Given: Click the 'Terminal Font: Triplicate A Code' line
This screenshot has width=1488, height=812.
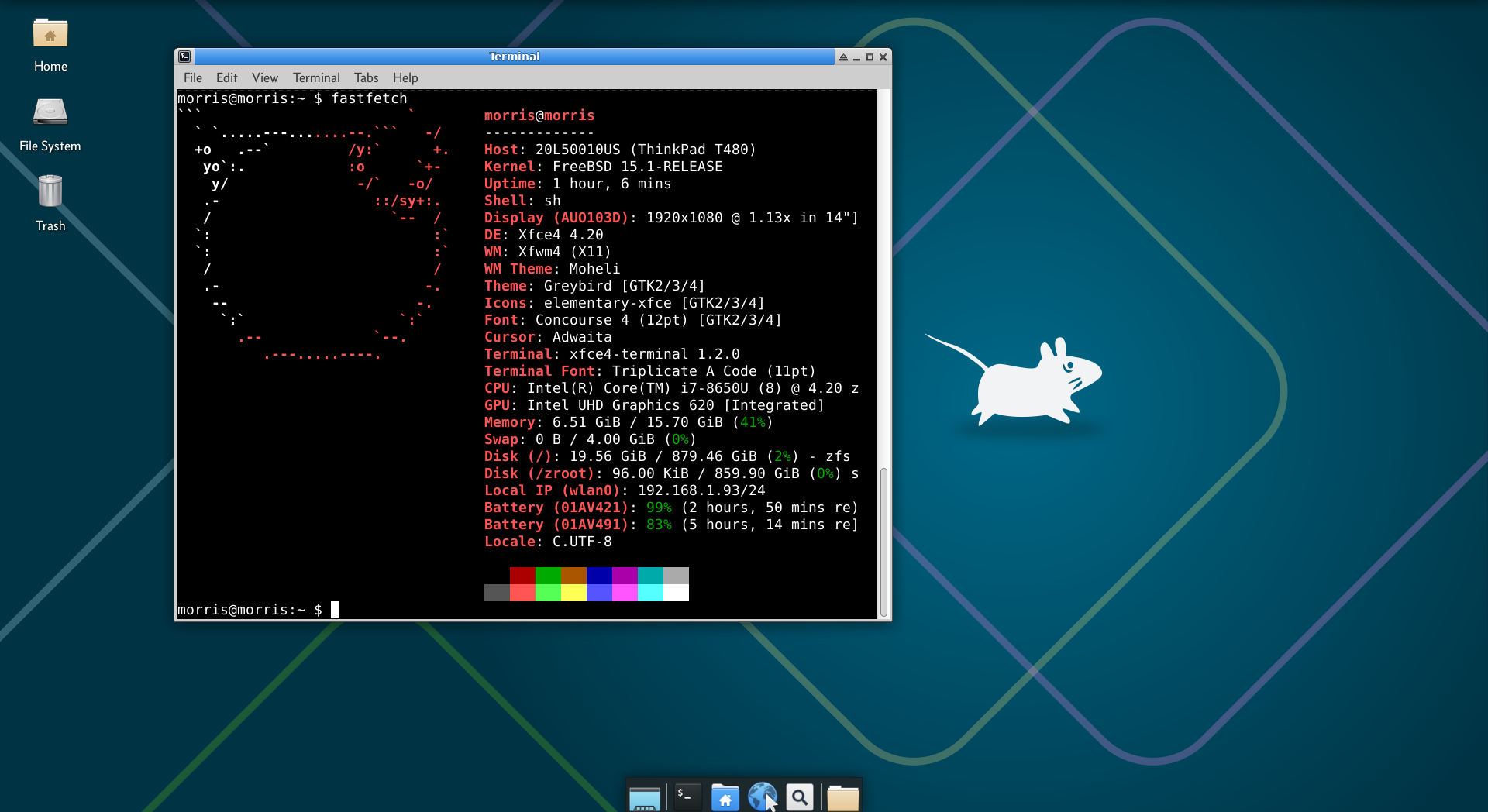Looking at the screenshot, I should click(x=650, y=371).
